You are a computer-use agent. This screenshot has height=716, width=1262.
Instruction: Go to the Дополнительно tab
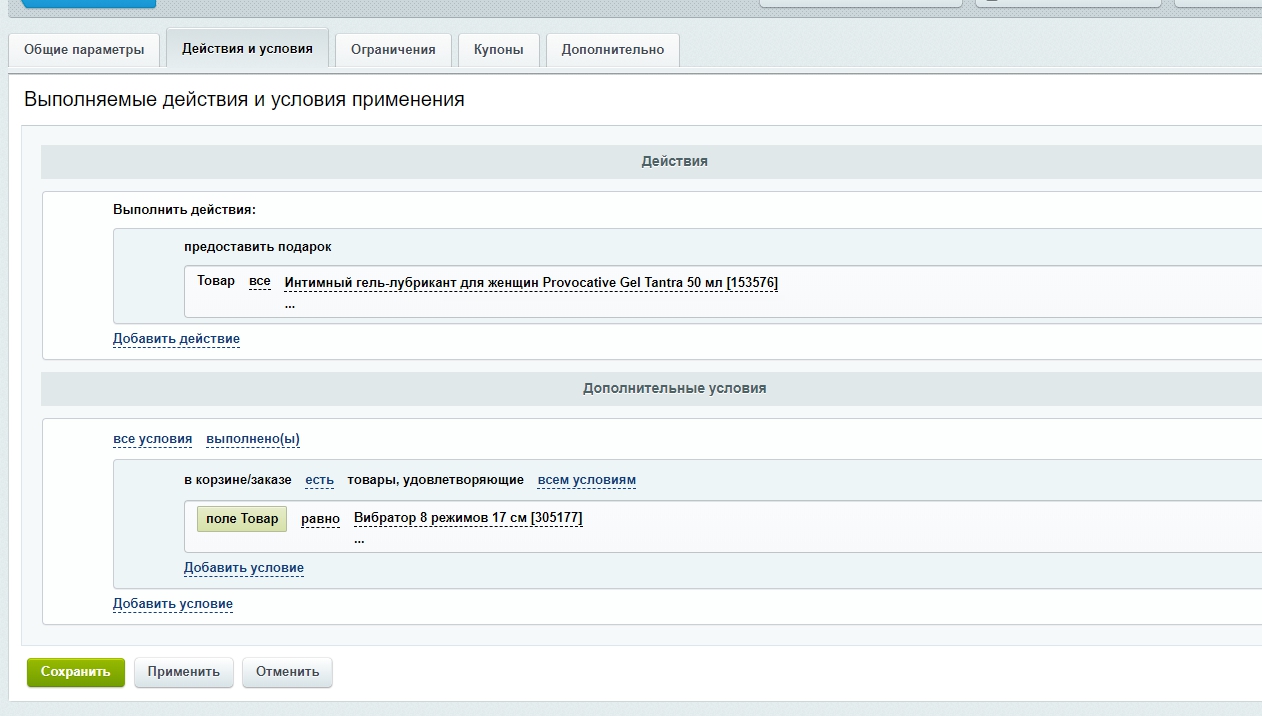[x=612, y=49]
